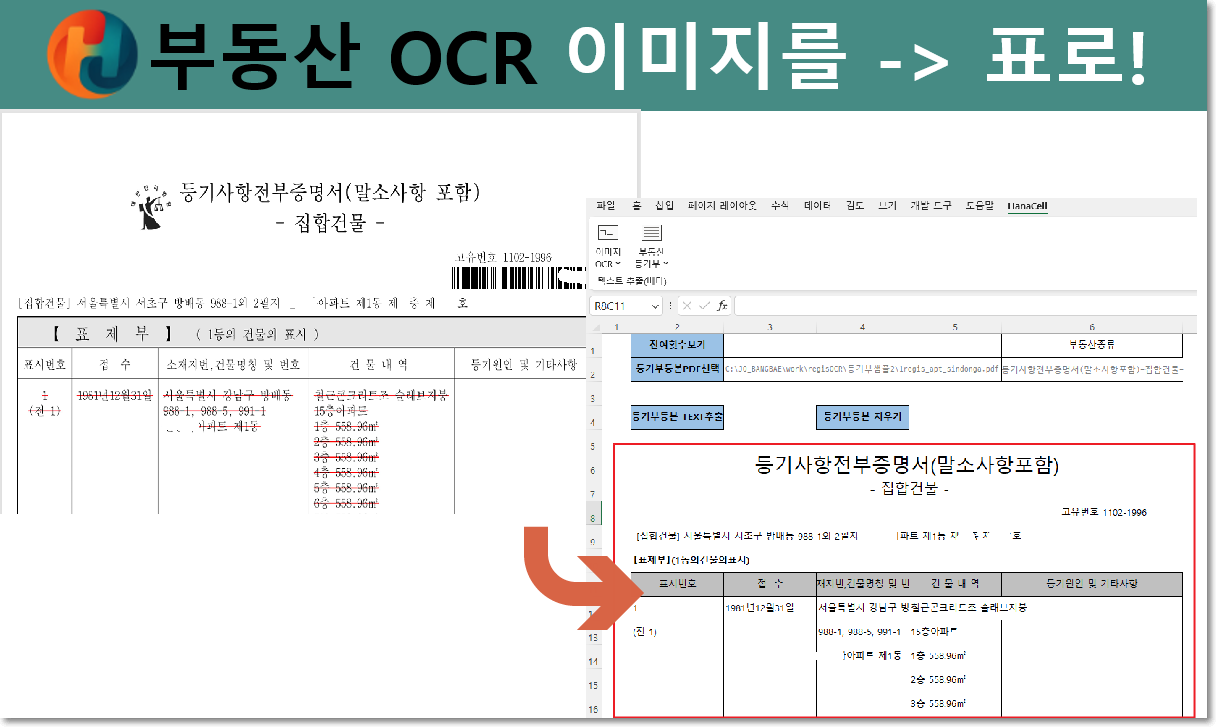The height and width of the screenshot is (727, 1216).
Task: Open the 데이터 ribbon tab
Action: pyautogui.click(x=815, y=206)
